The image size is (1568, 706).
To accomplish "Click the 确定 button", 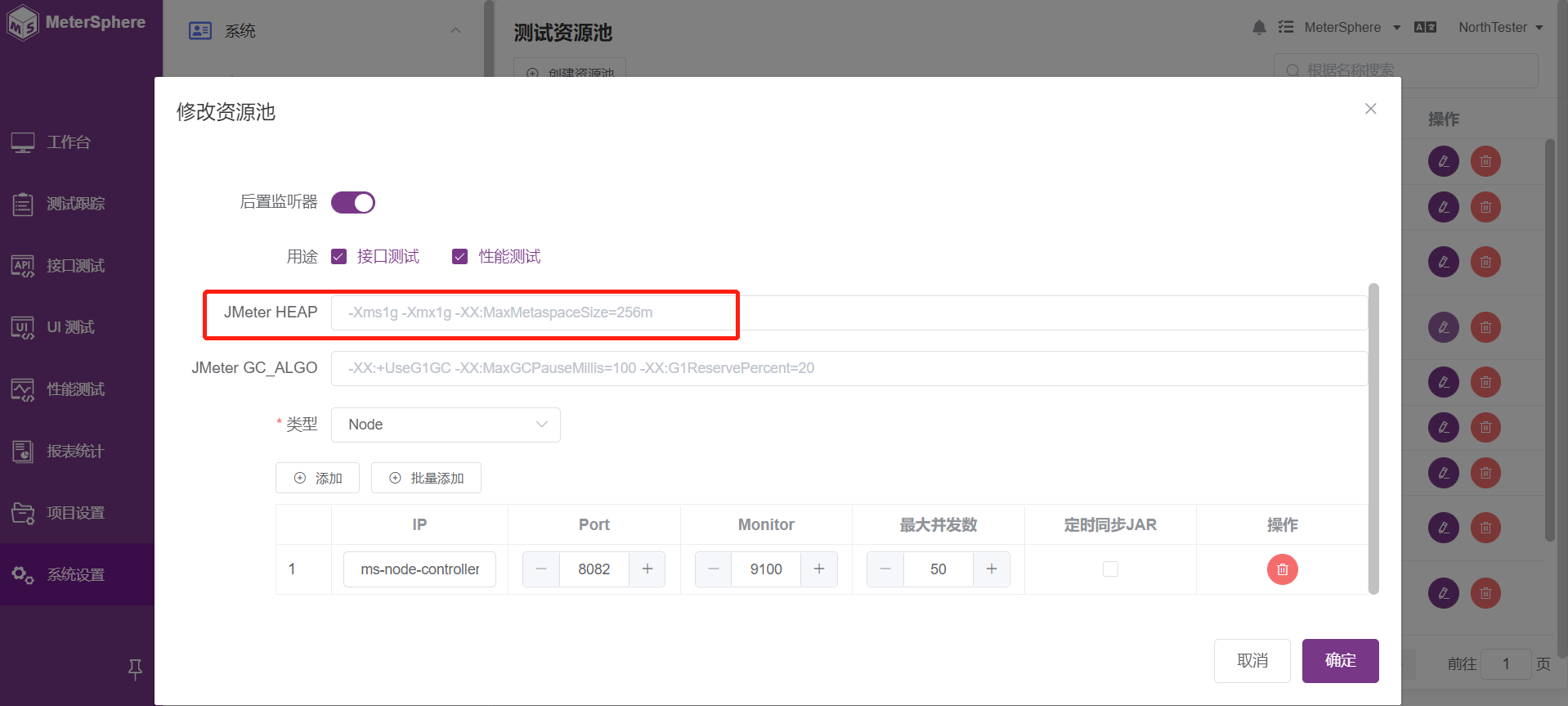I will tap(1341, 660).
